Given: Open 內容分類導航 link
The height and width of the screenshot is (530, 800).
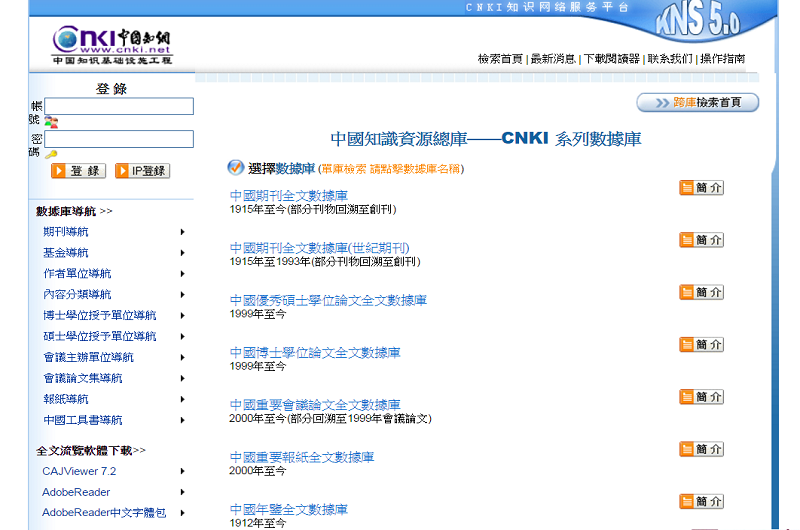Looking at the screenshot, I should pos(77,295).
